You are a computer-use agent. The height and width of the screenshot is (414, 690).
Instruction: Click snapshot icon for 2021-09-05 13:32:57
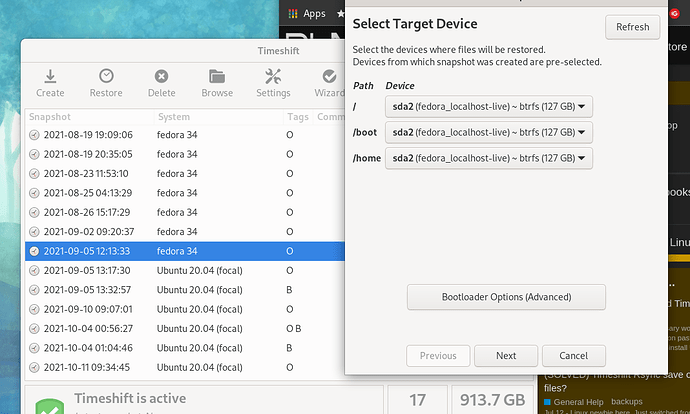click(x=34, y=289)
